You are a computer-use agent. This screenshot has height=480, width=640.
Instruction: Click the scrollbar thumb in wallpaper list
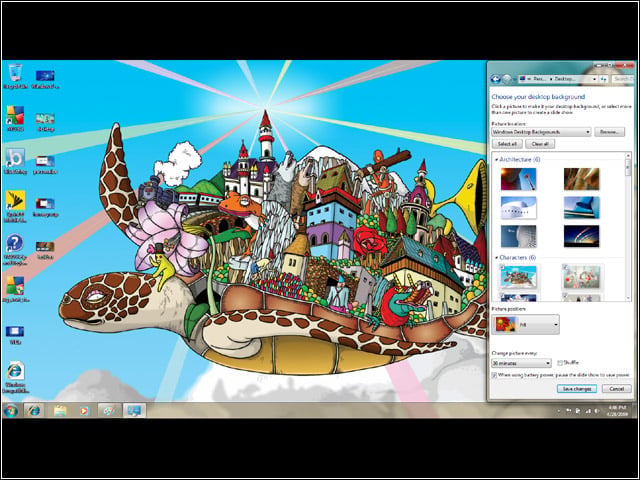628,168
